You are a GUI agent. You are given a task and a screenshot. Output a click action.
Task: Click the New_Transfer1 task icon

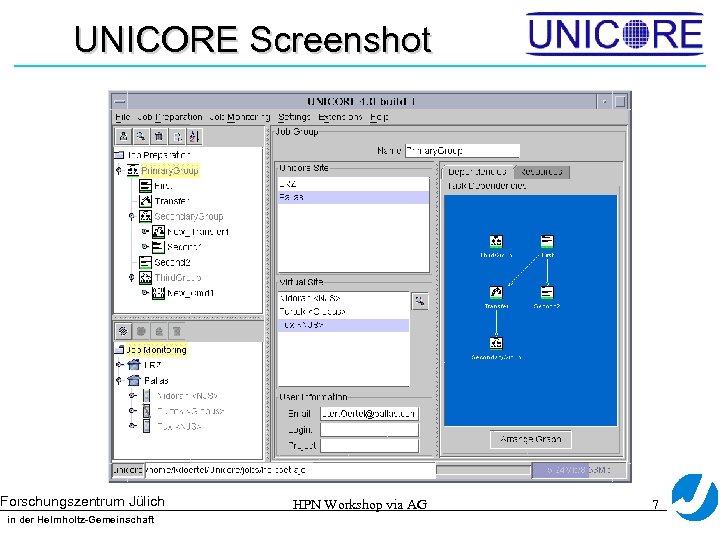(158, 231)
